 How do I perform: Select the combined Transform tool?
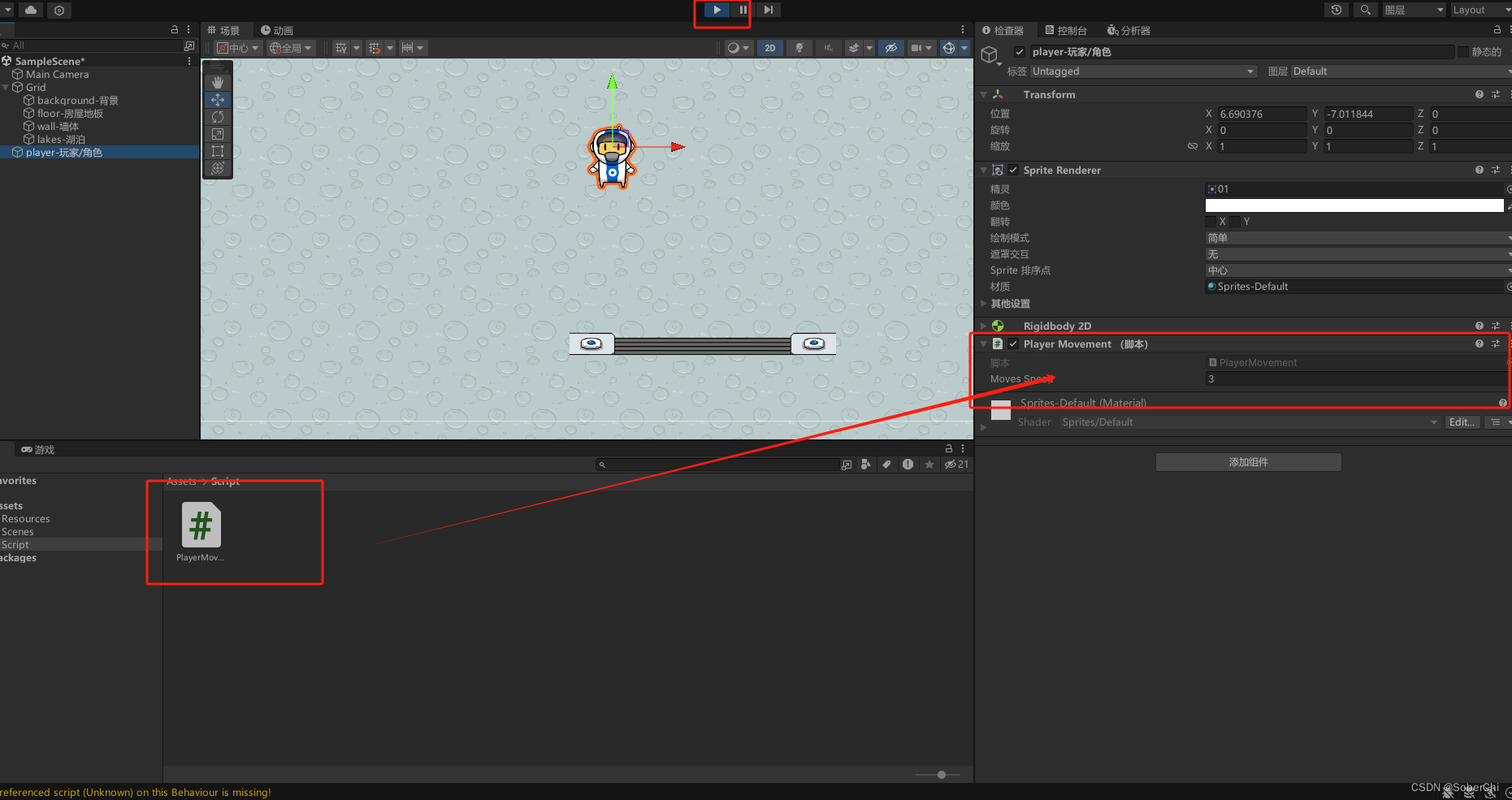pyautogui.click(x=218, y=168)
